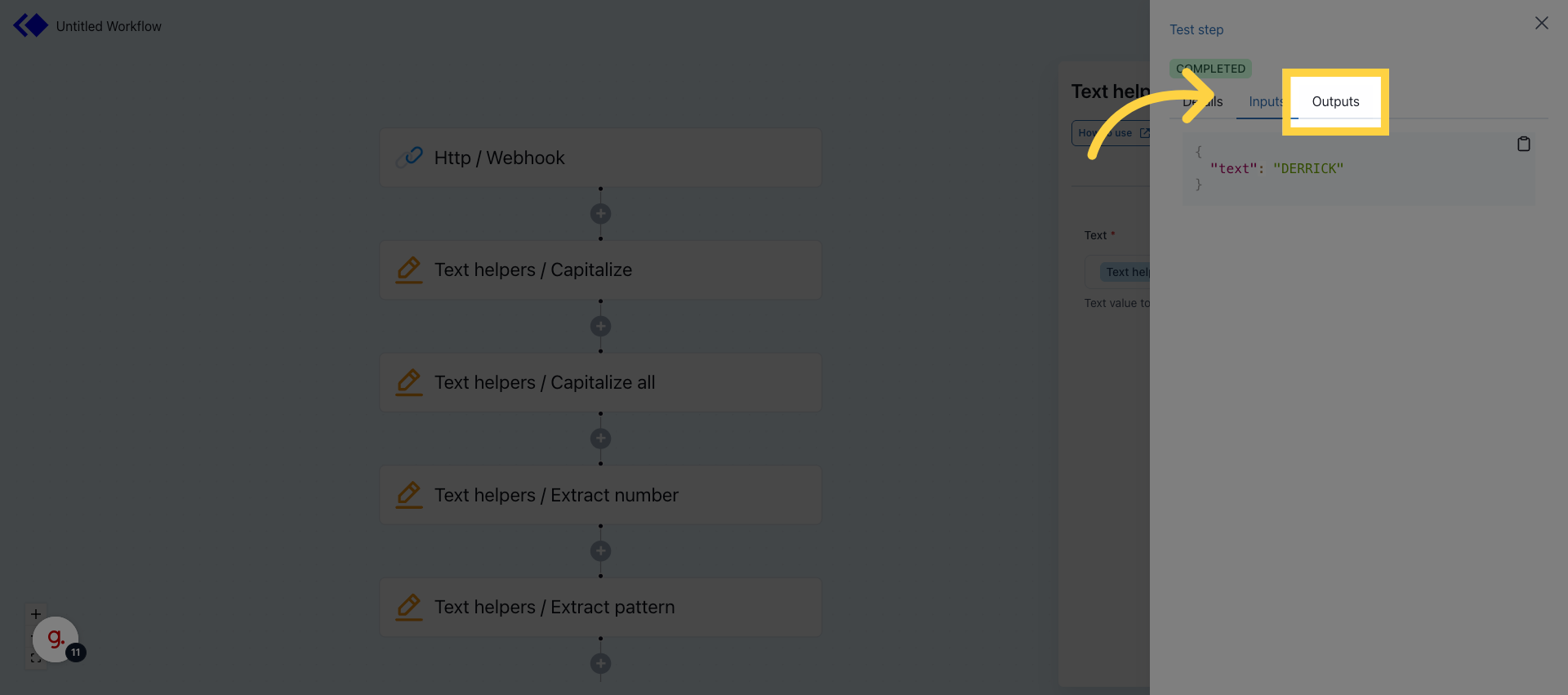Copy the output JSON to clipboard
Image resolution: width=1568 pixels, height=695 pixels.
[1523, 145]
